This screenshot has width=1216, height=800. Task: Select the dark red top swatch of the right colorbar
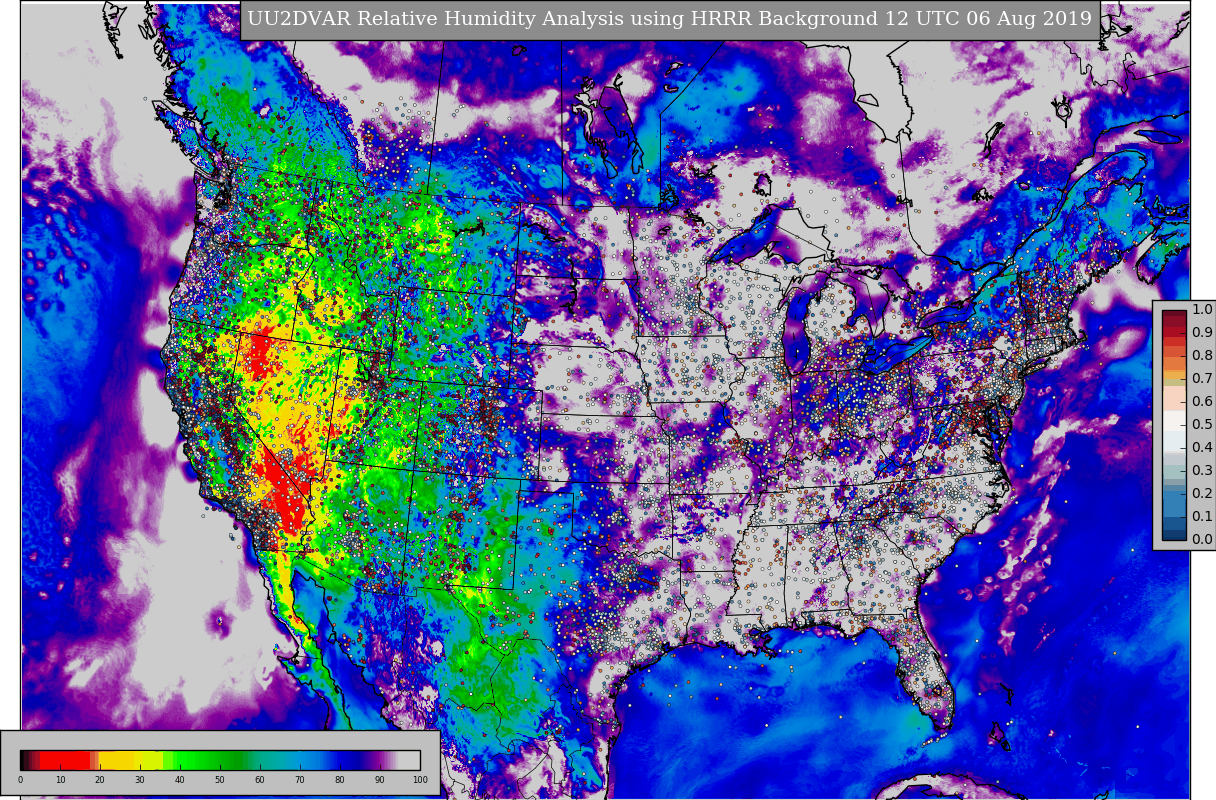(1175, 315)
